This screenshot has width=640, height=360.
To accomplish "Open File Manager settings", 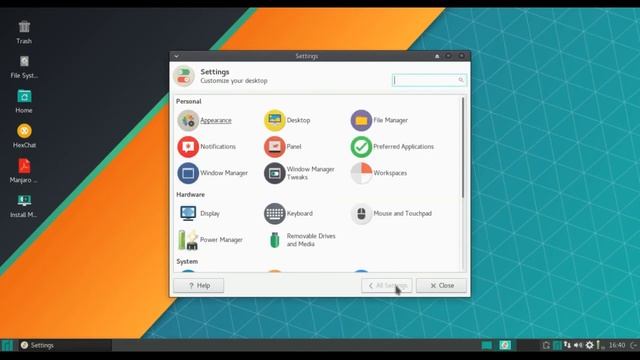I will (x=380, y=120).
